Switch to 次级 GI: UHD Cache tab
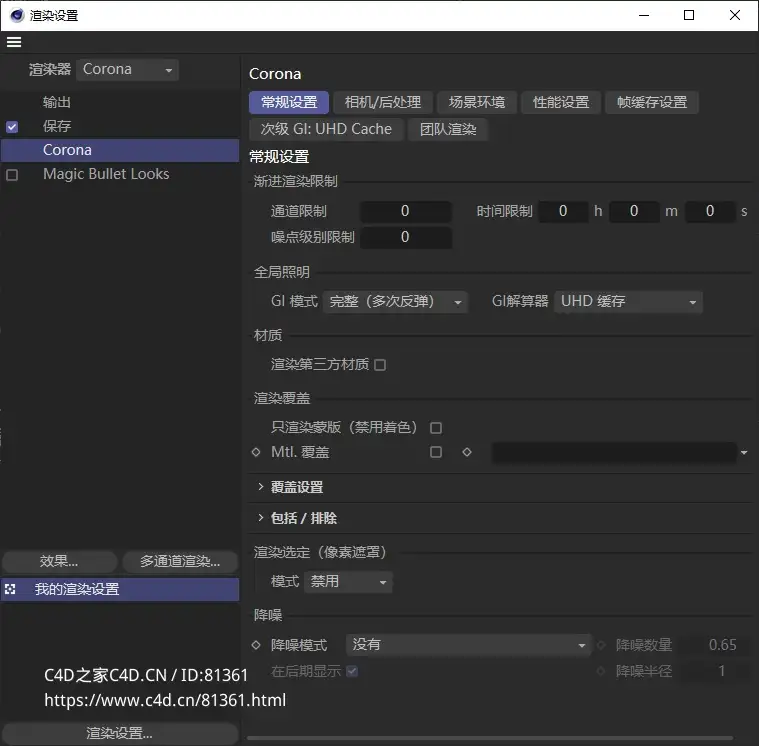The width and height of the screenshot is (759, 746). [326, 129]
